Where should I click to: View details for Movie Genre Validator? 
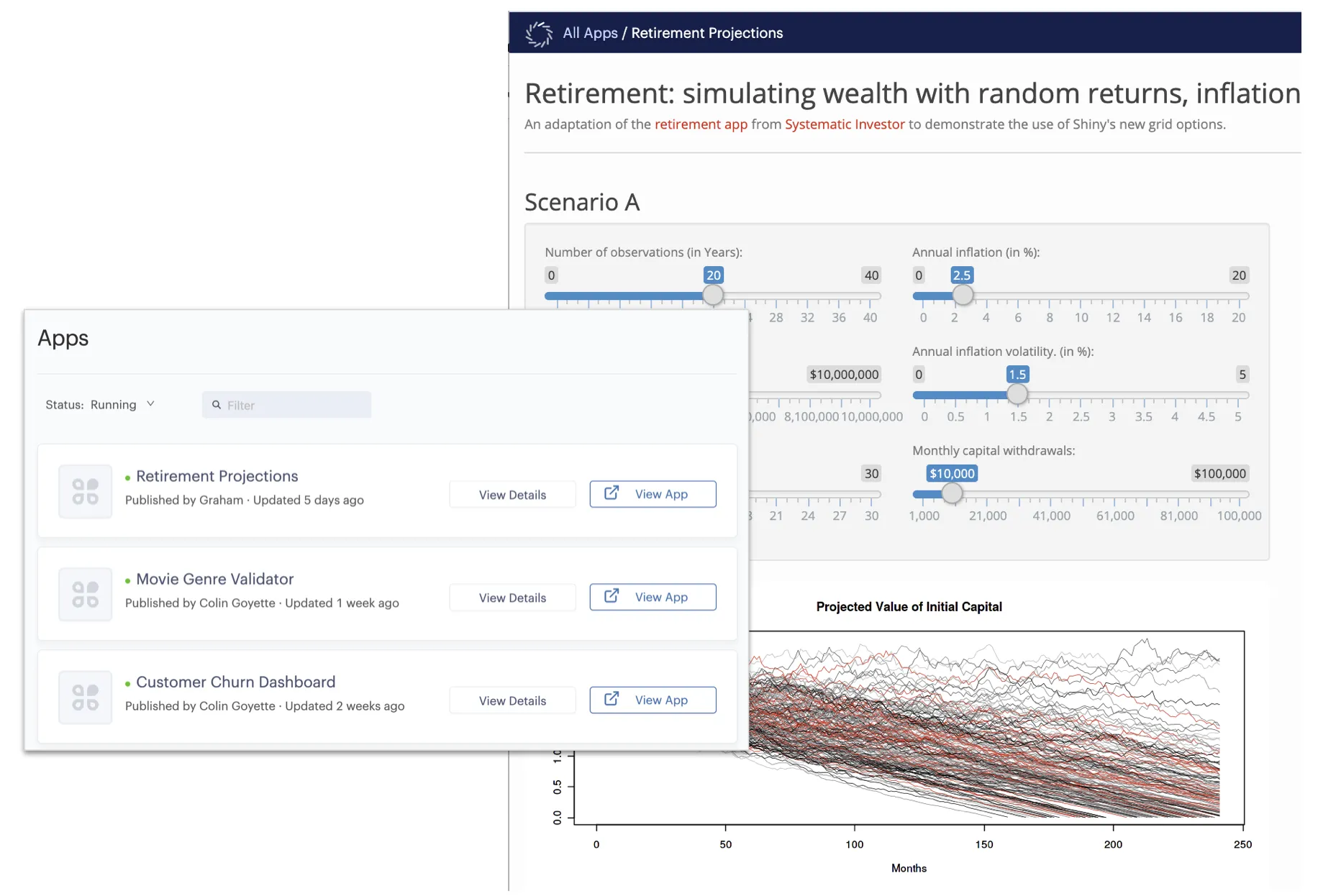coord(512,598)
